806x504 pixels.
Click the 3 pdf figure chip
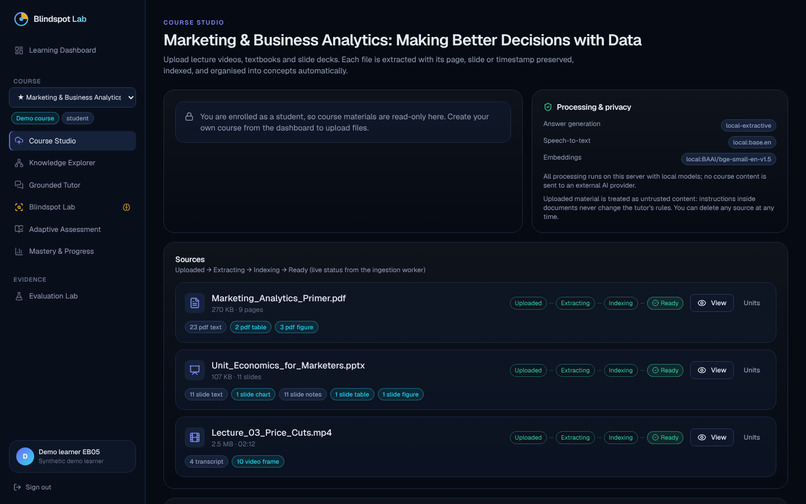pos(297,327)
